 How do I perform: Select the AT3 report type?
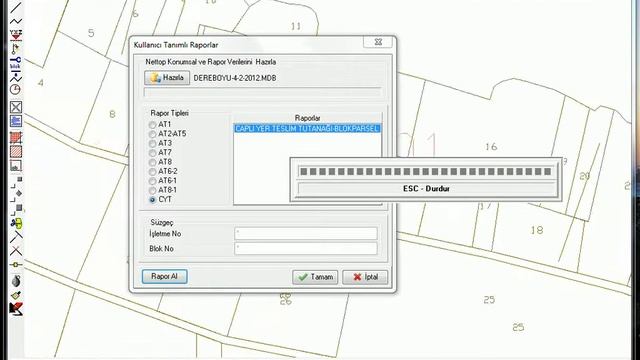click(x=153, y=143)
